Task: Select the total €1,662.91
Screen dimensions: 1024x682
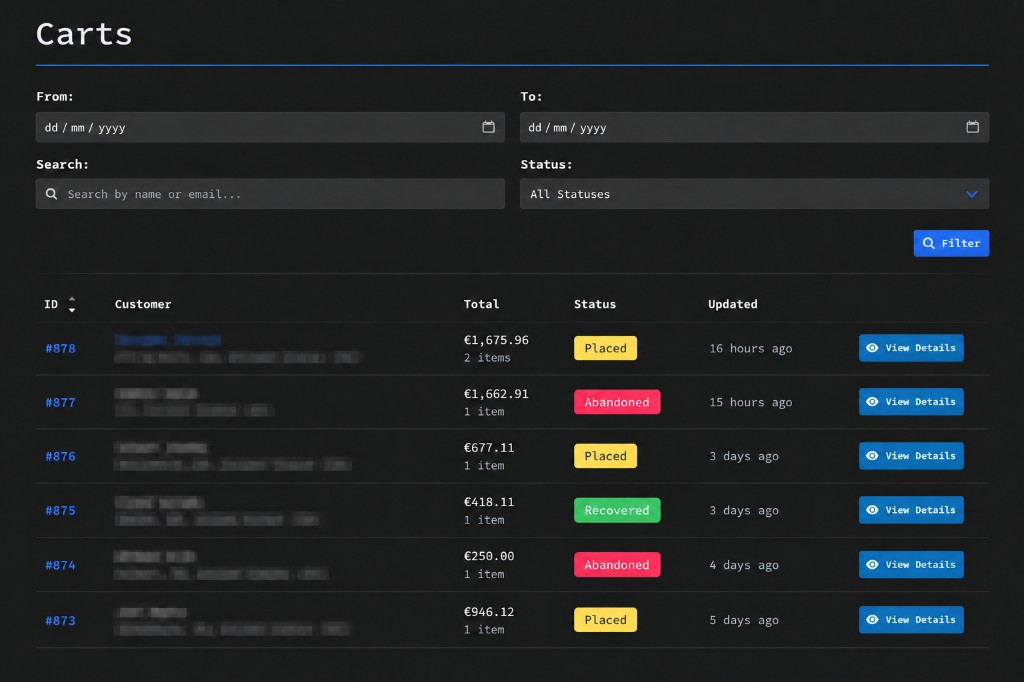Action: click(496, 394)
